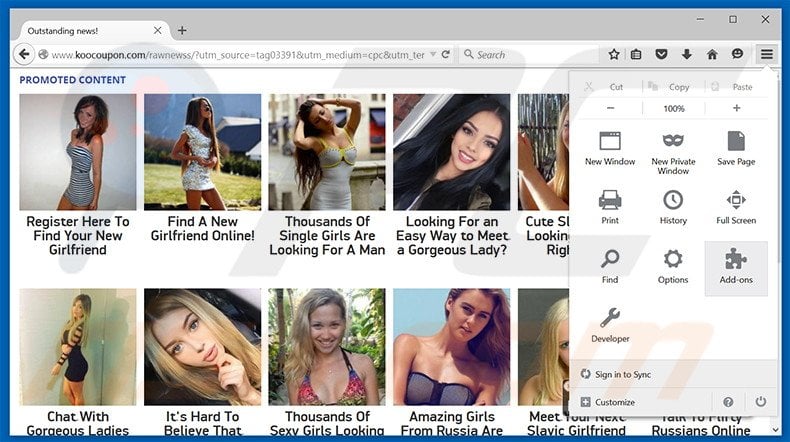The width and height of the screenshot is (790, 442).
Task: Print the current page
Action: point(610,209)
